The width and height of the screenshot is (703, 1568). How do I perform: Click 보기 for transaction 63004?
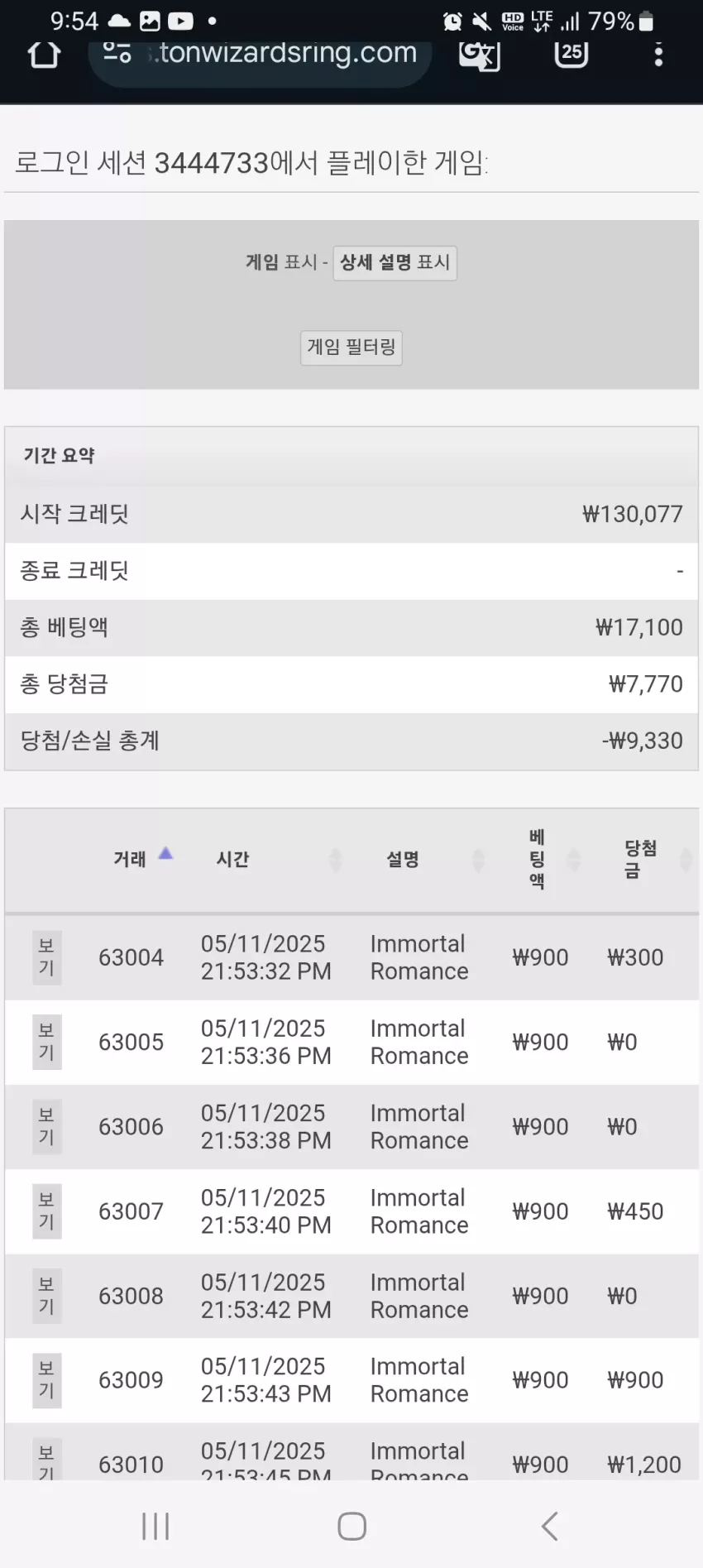[x=47, y=957]
